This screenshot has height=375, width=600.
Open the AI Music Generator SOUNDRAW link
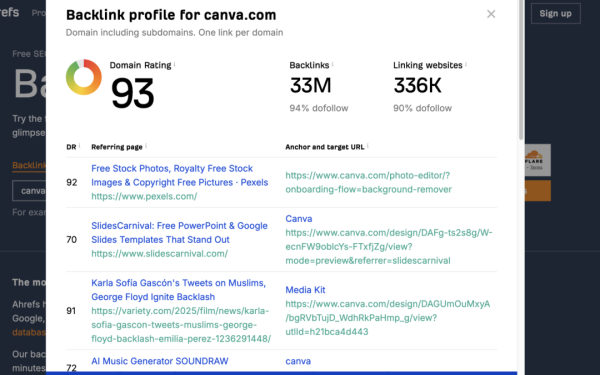coord(160,361)
